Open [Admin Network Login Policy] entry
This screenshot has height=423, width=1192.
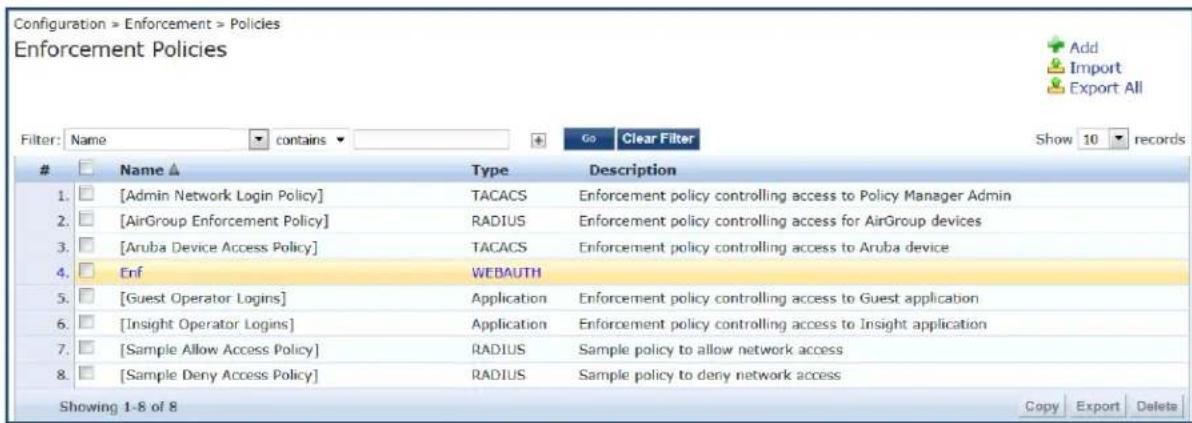pos(221,196)
